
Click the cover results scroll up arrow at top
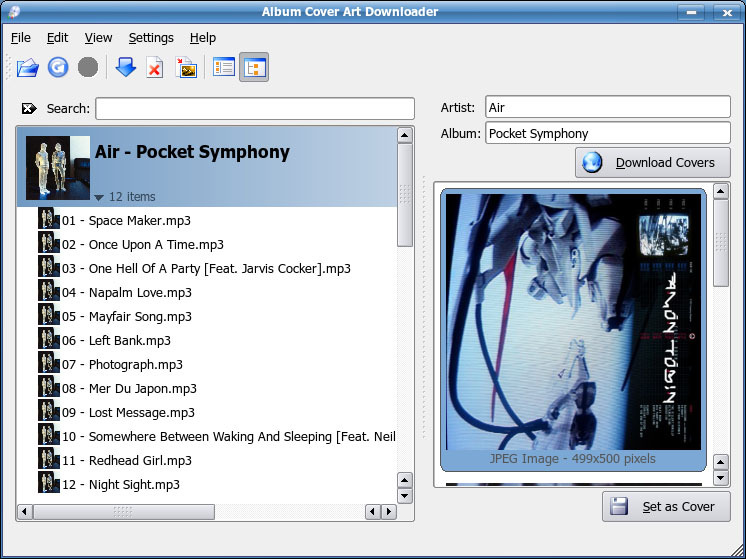(x=721, y=191)
